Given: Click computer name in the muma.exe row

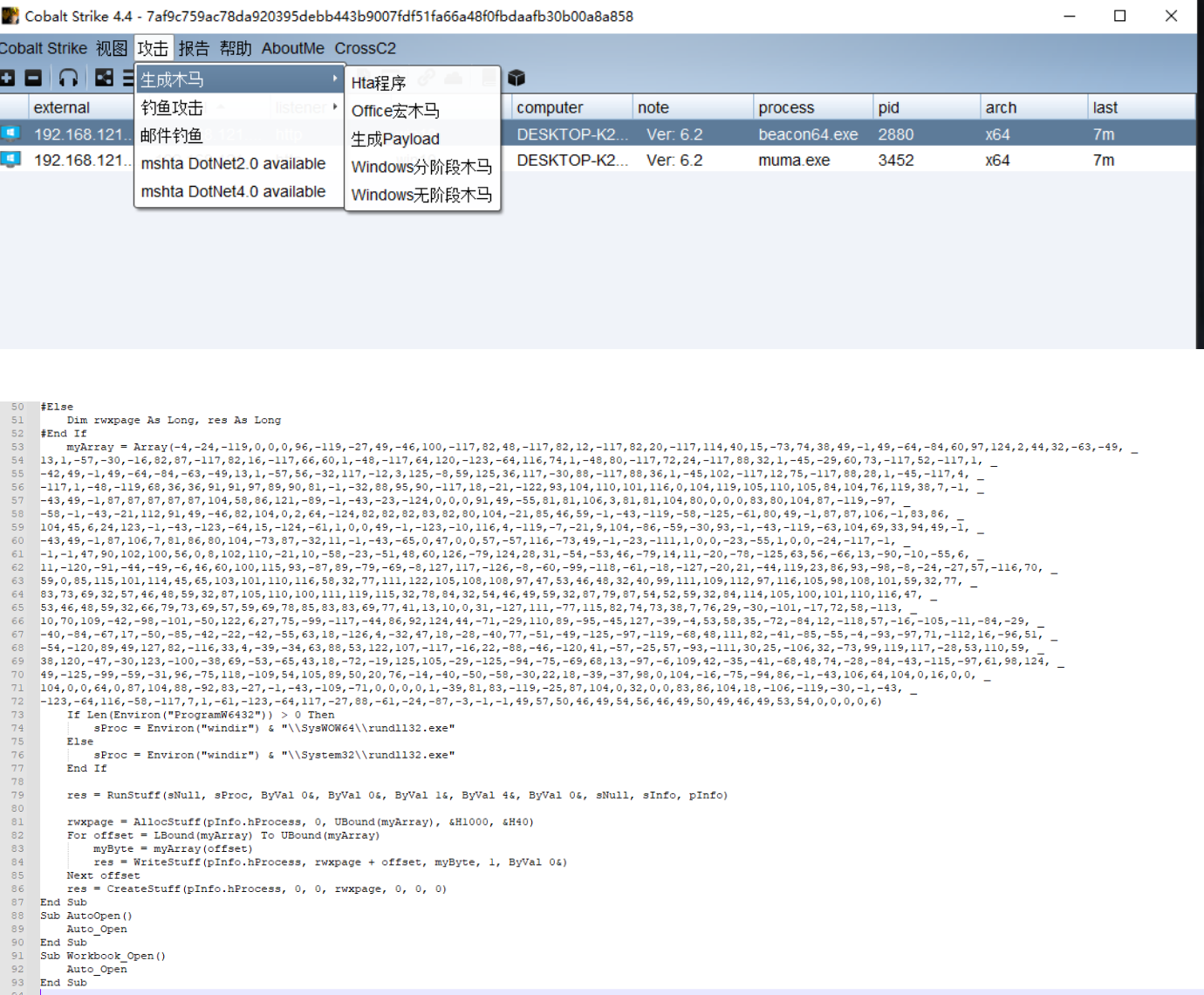Looking at the screenshot, I should (x=572, y=161).
